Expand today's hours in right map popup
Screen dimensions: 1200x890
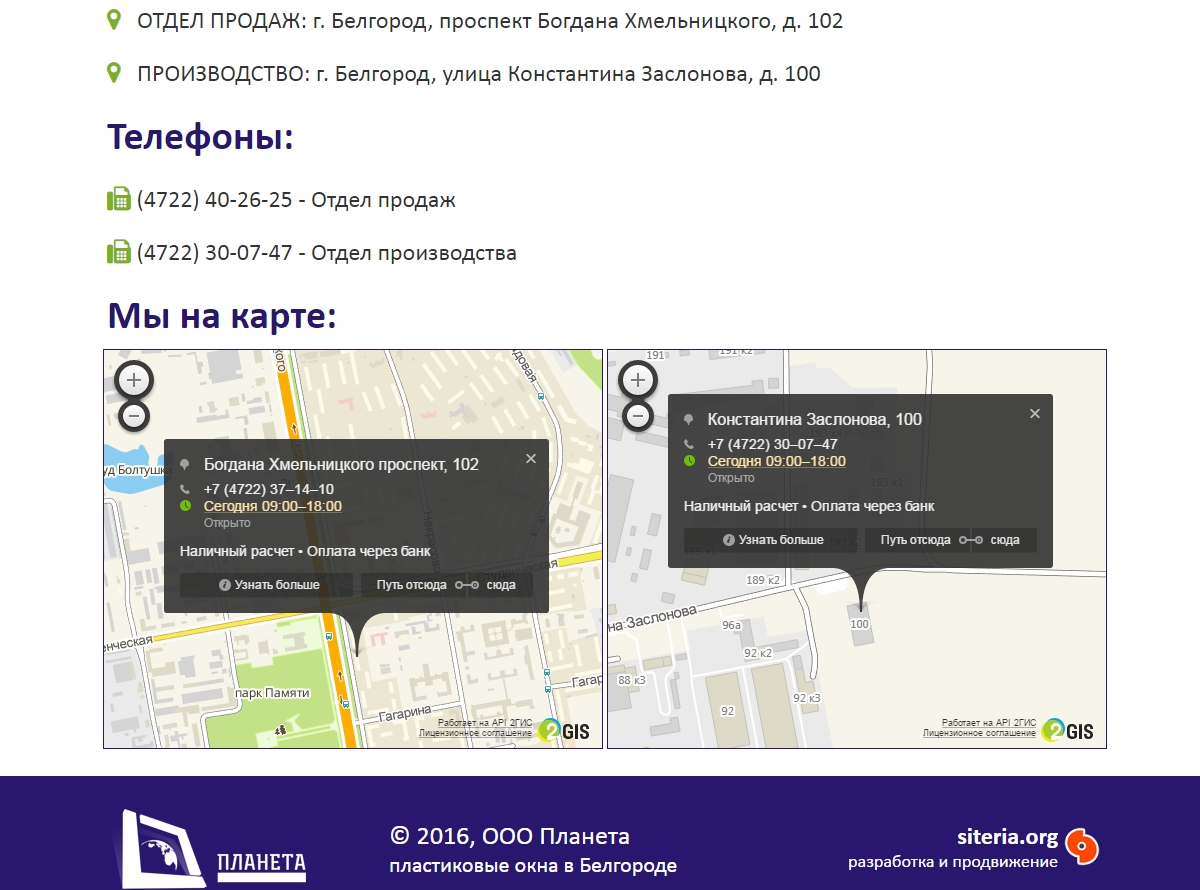point(776,461)
